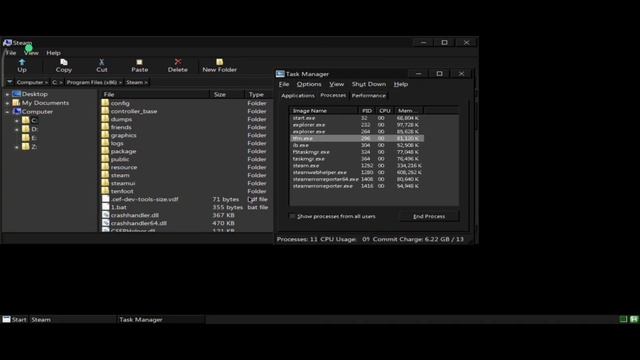Click the crashhandler.dll file icon
Image resolution: width=640 pixels, height=360 pixels.
(x=105, y=215)
